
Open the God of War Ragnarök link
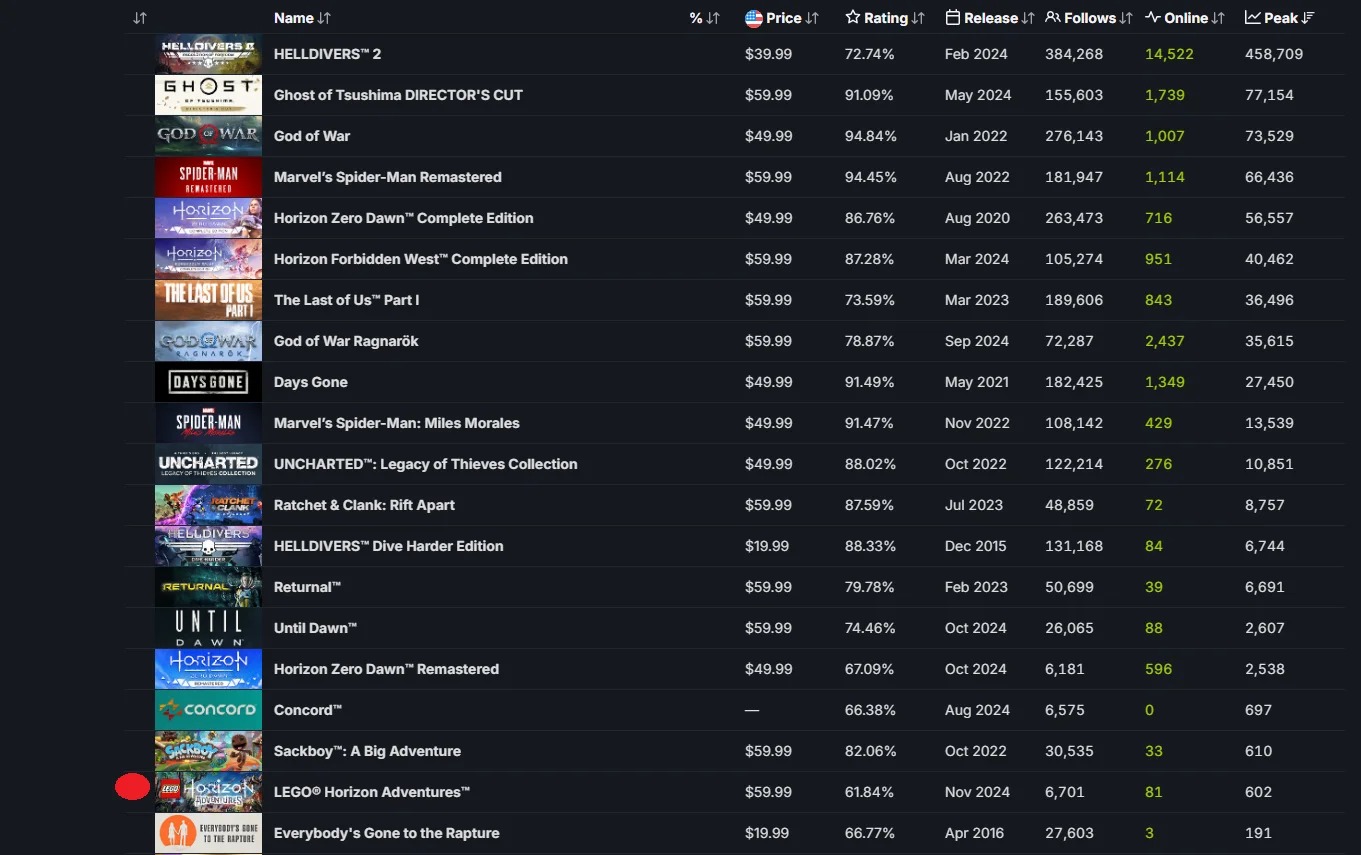tap(346, 341)
